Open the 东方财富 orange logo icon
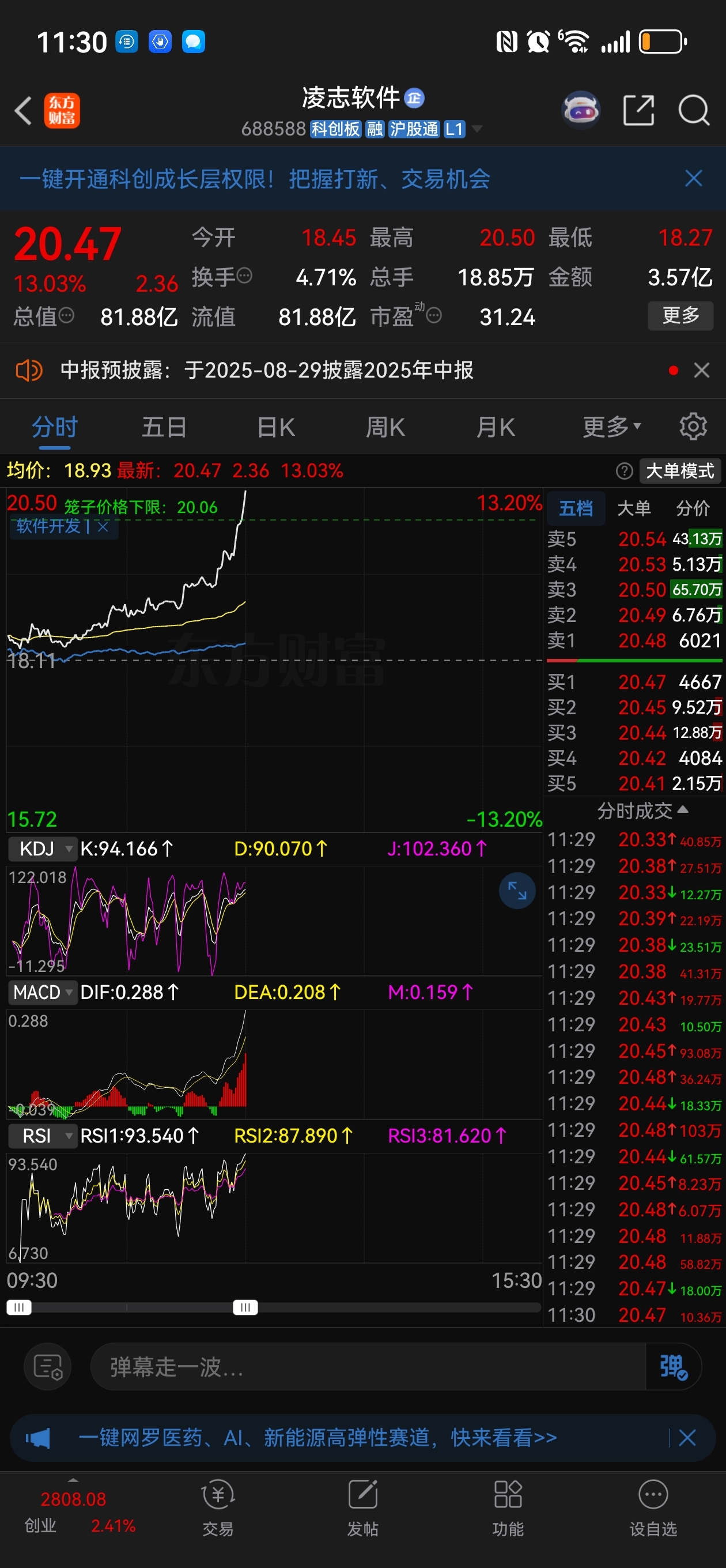Screen dimensions: 726x1568 click(62, 111)
